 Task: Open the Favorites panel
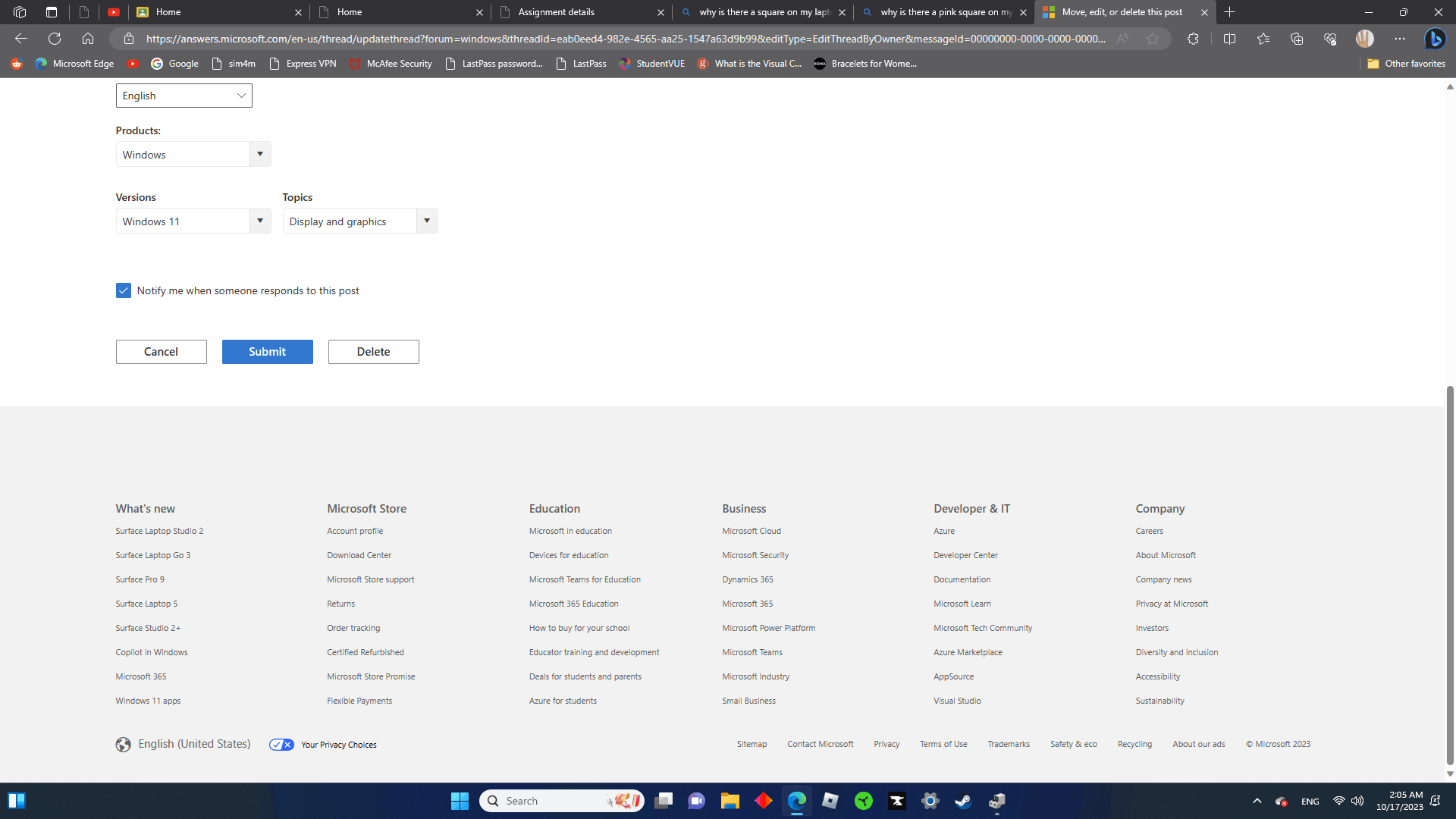coord(1263,39)
